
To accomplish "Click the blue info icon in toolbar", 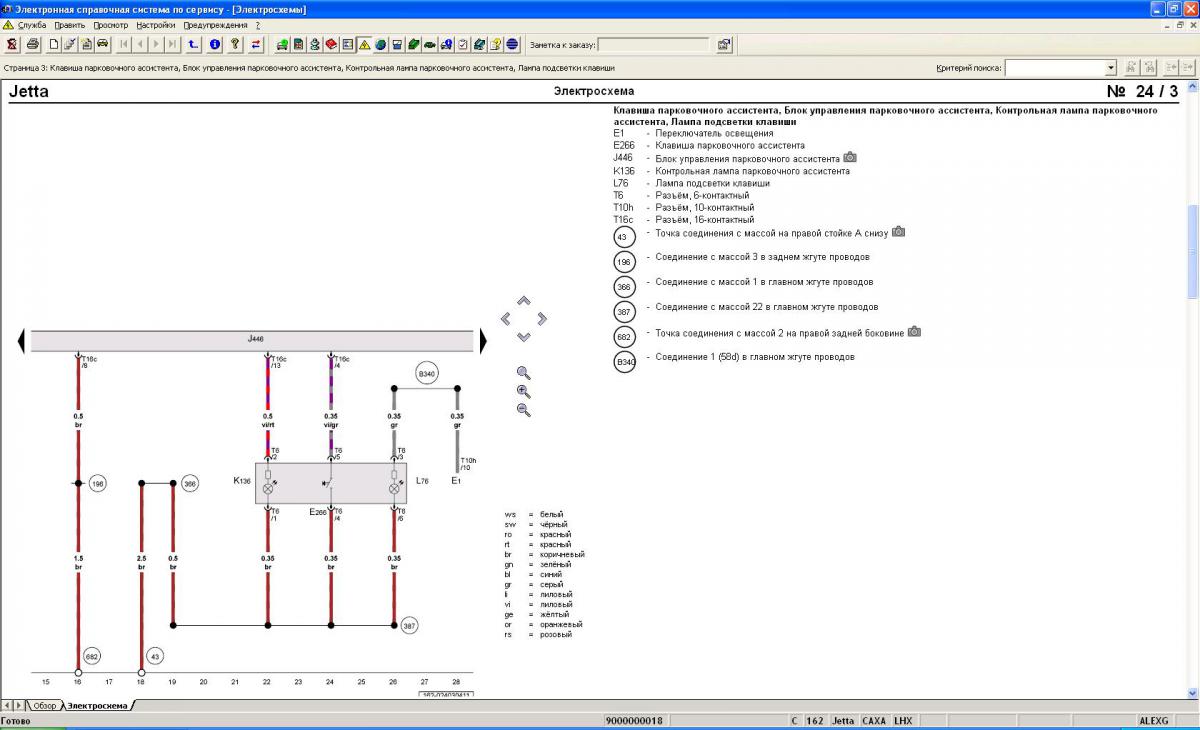I will (214, 44).
